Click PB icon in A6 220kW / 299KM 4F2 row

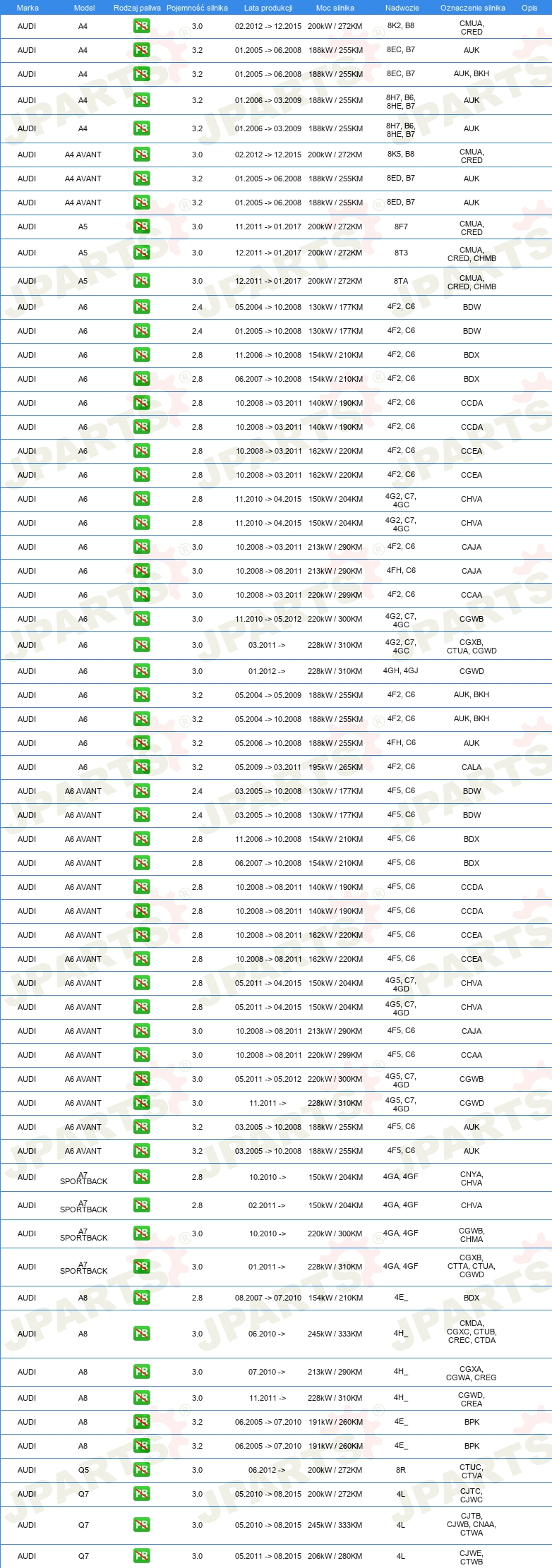(141, 595)
